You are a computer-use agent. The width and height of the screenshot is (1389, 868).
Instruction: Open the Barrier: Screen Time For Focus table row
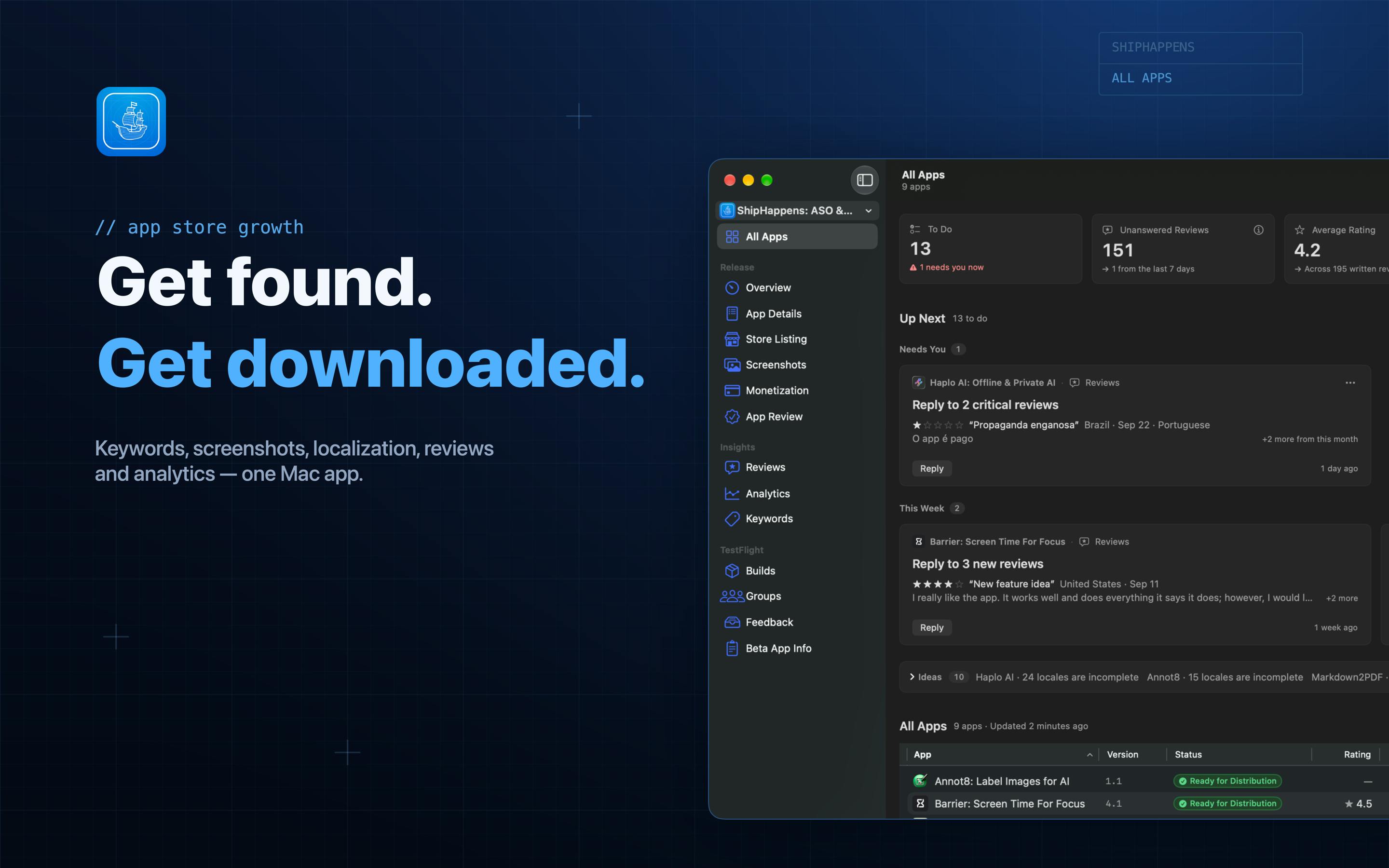point(1144,804)
